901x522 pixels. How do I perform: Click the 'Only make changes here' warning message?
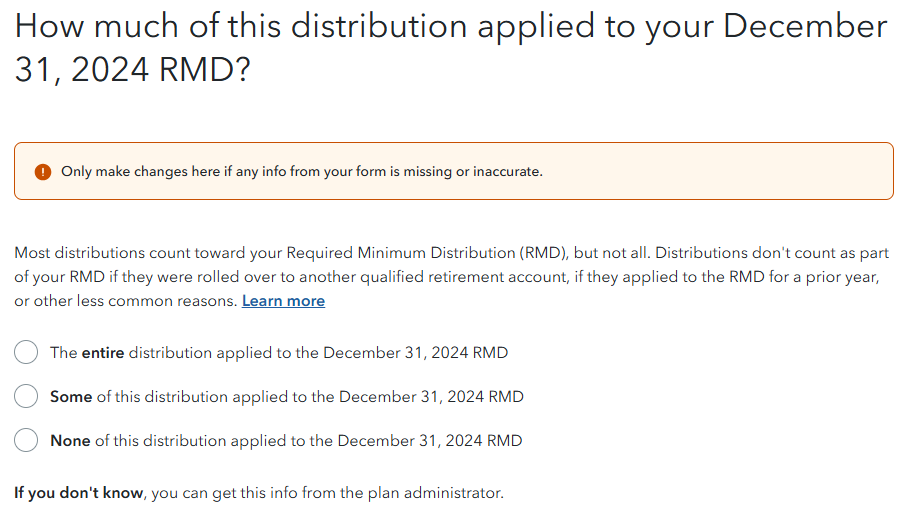[302, 171]
